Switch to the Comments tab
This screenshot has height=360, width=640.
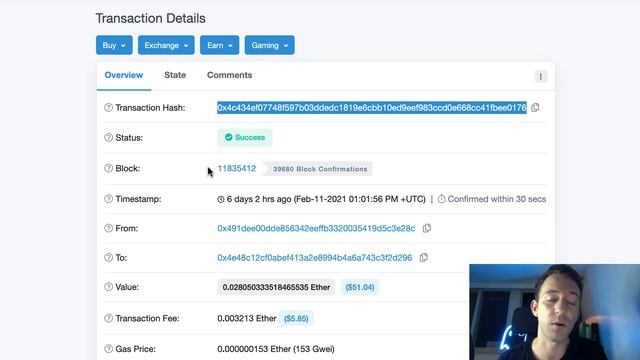[229, 75]
